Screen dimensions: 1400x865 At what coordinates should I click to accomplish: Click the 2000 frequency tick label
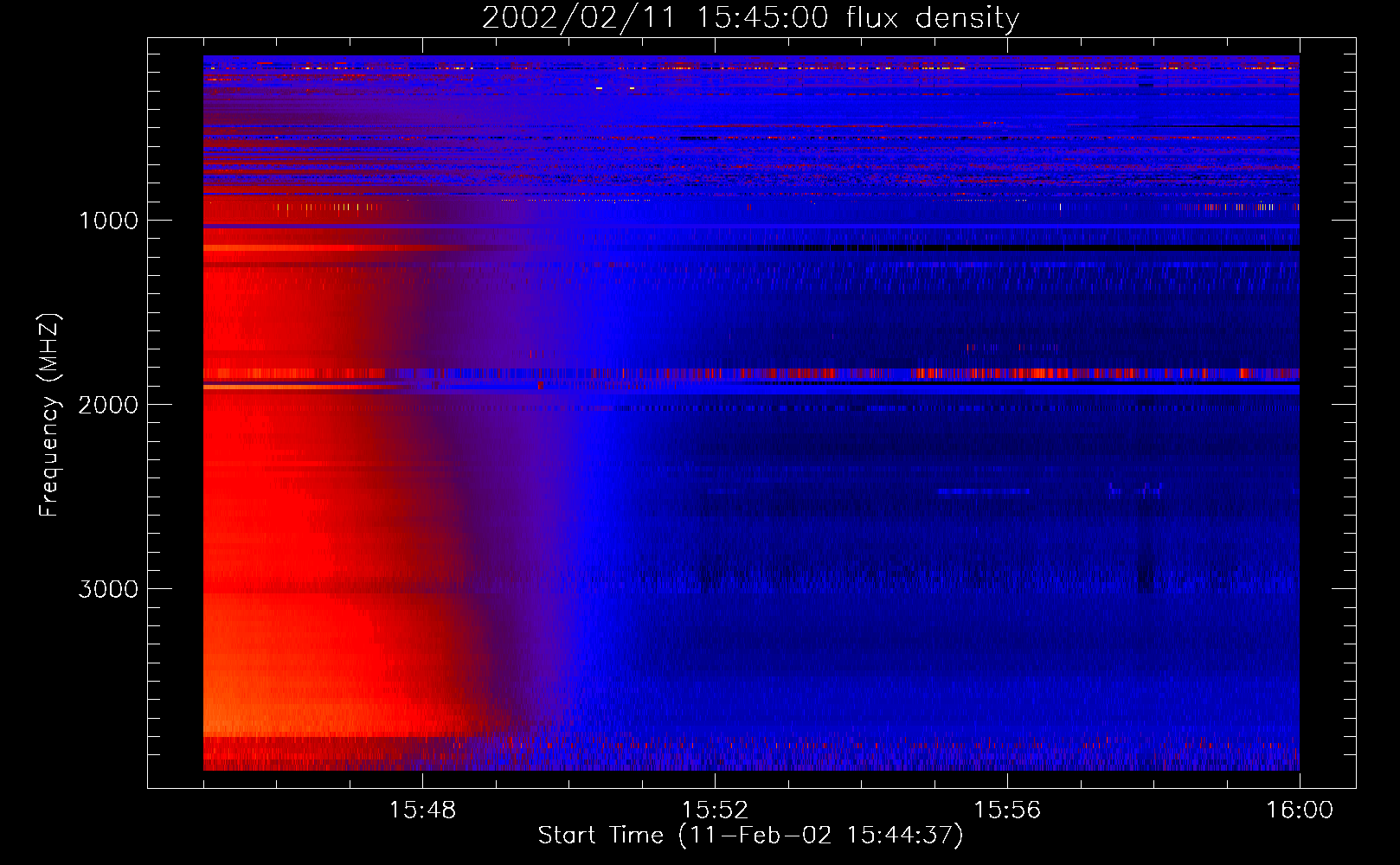[108, 405]
